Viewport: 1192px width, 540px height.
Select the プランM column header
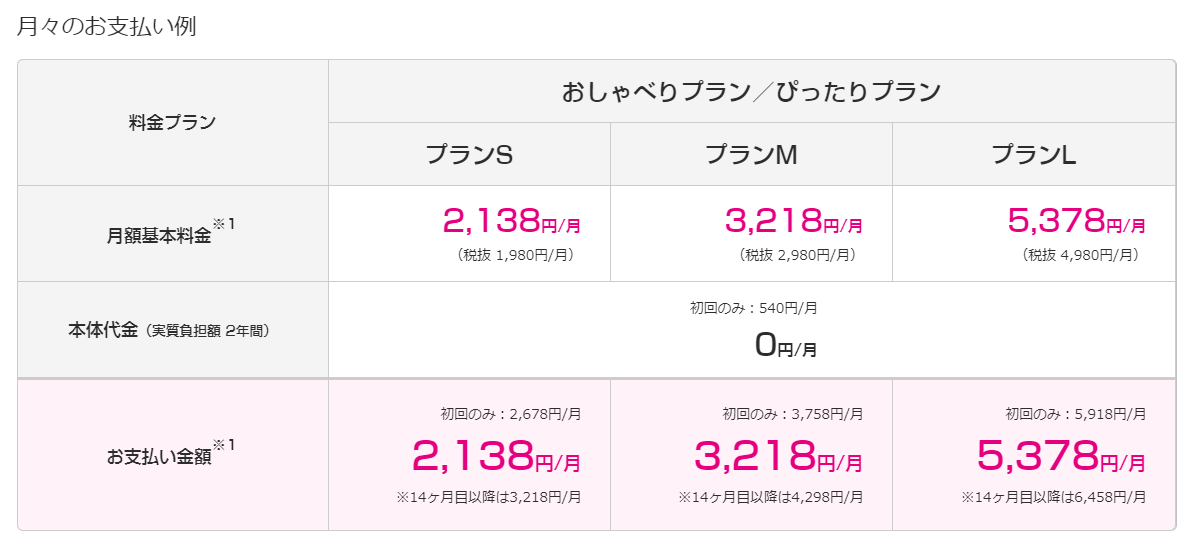[x=751, y=154]
